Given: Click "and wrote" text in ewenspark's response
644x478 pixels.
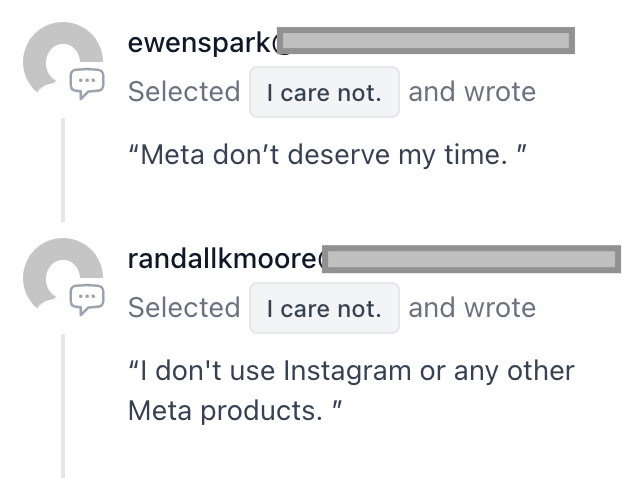Looking at the screenshot, I should [472, 92].
